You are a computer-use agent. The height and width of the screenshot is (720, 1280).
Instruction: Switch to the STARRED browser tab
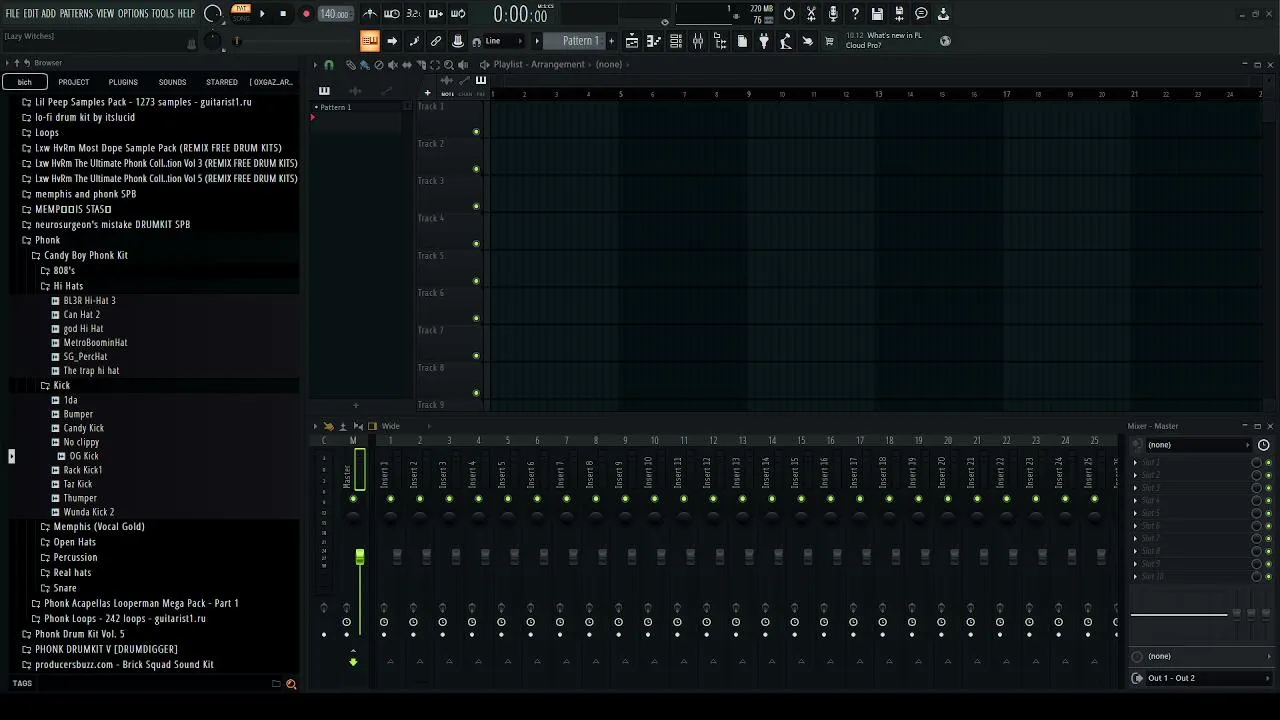pos(222,82)
